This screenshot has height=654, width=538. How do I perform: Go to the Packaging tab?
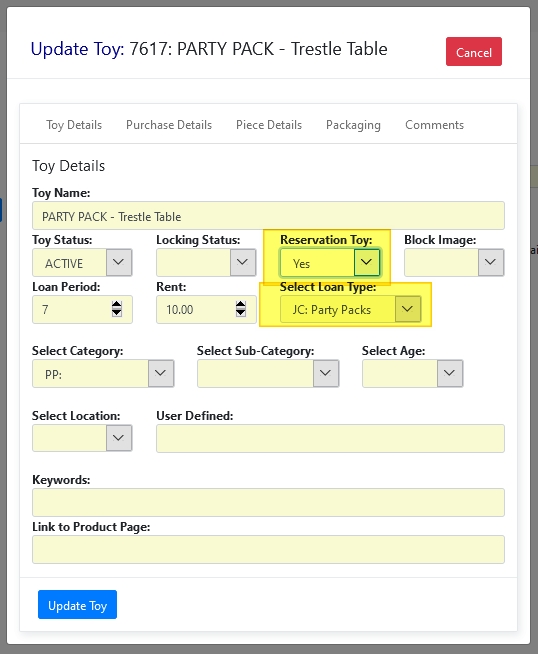tap(353, 125)
